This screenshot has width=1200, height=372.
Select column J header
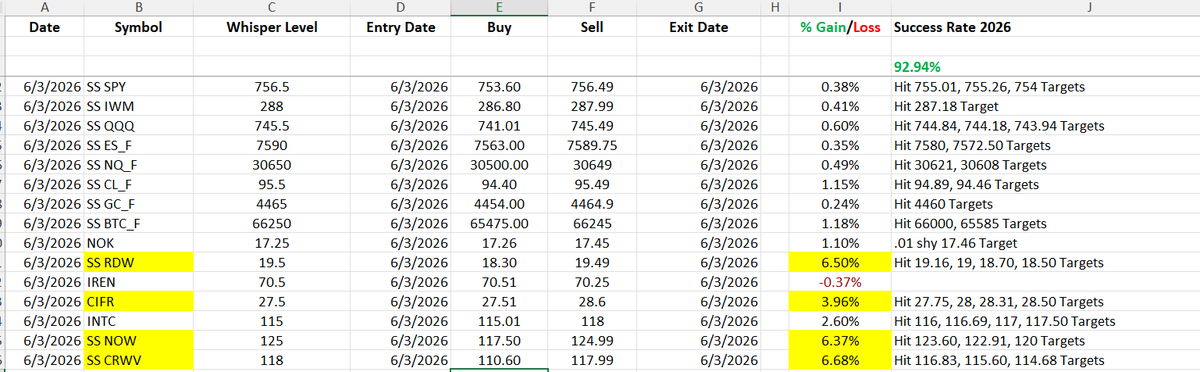point(1044,7)
